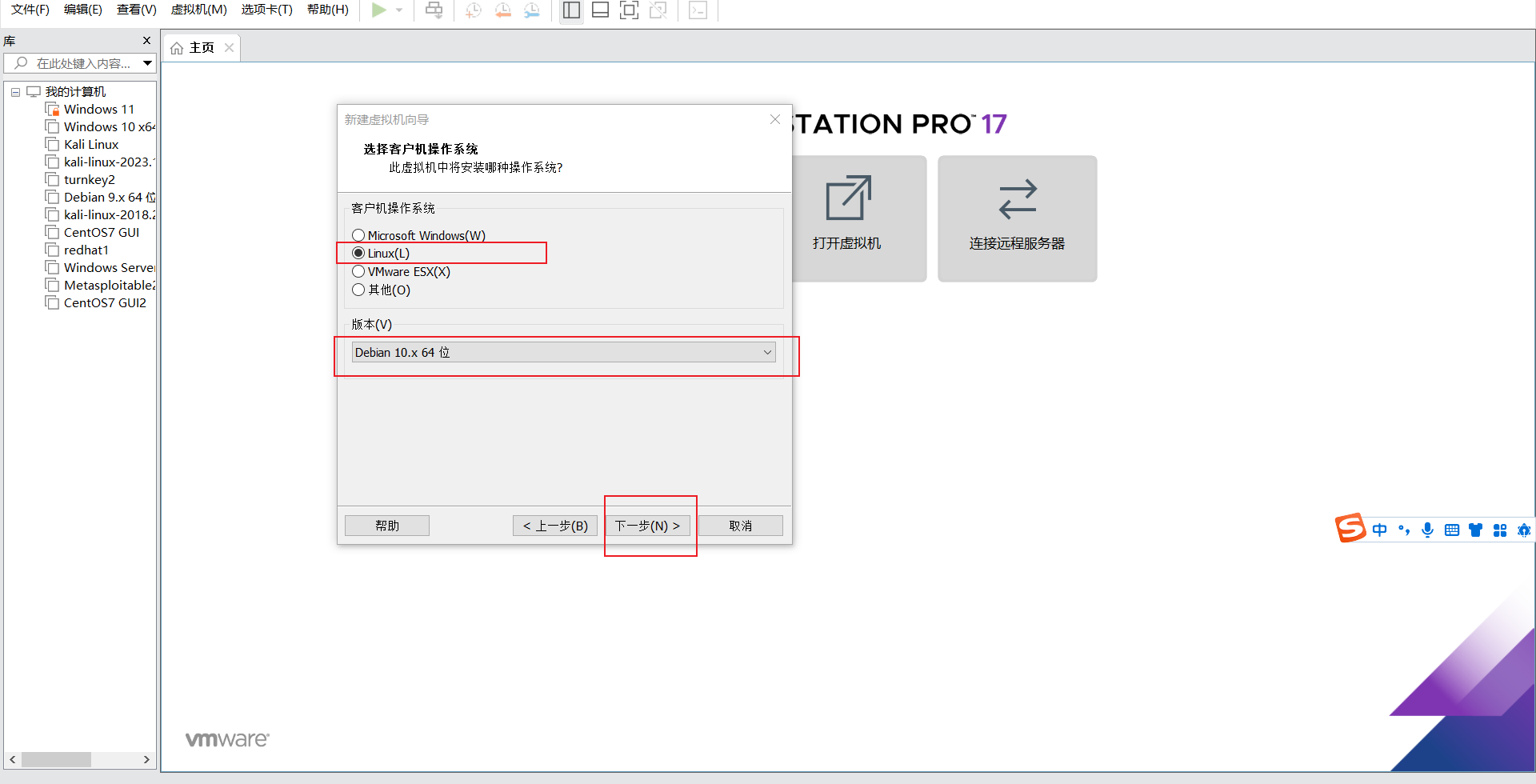The width and height of the screenshot is (1536, 784).
Task: Select Kali Linux VM in library
Action: 82,145
